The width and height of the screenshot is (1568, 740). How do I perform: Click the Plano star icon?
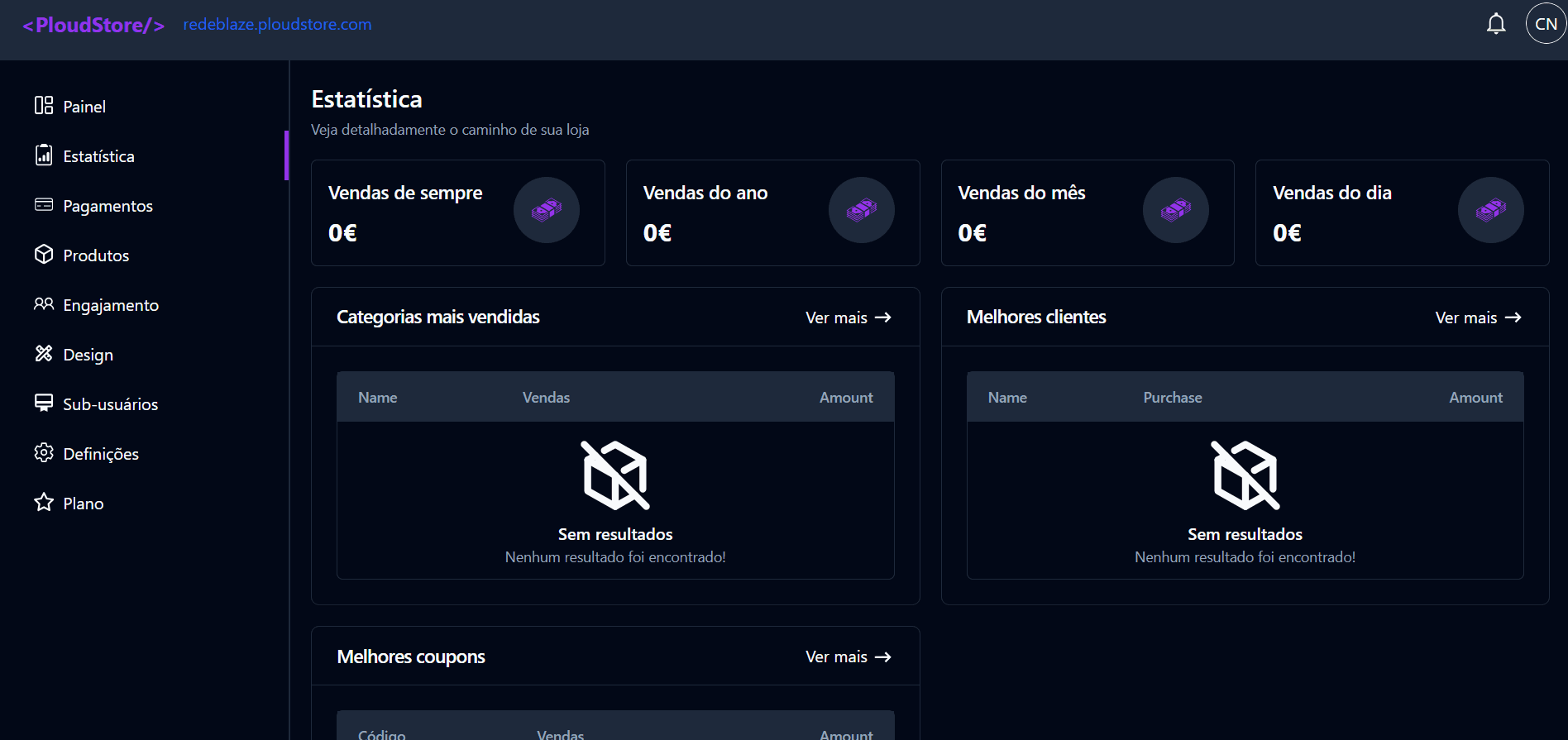[44, 502]
